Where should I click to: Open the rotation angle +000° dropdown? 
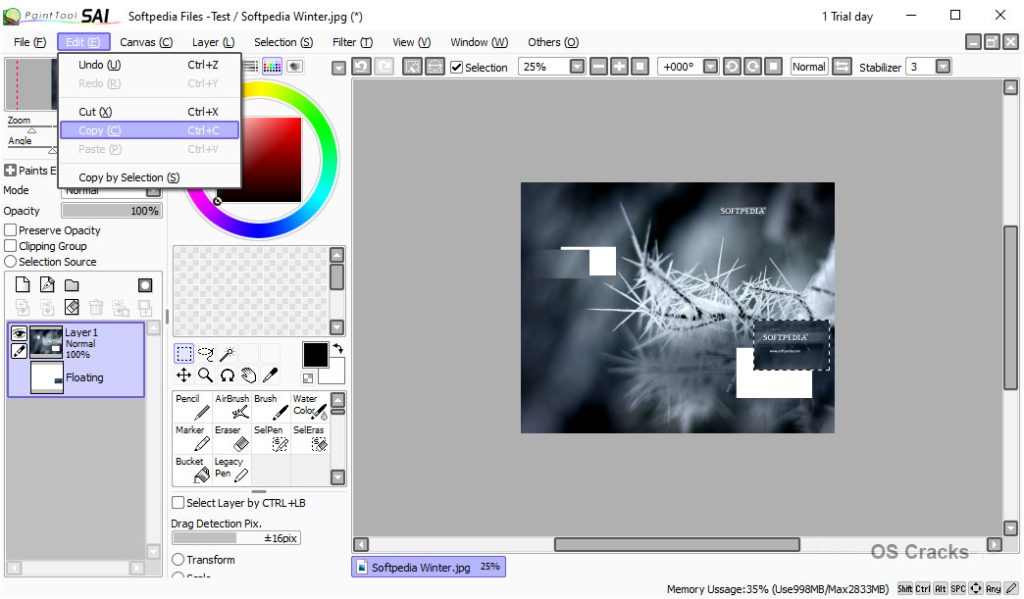click(711, 67)
